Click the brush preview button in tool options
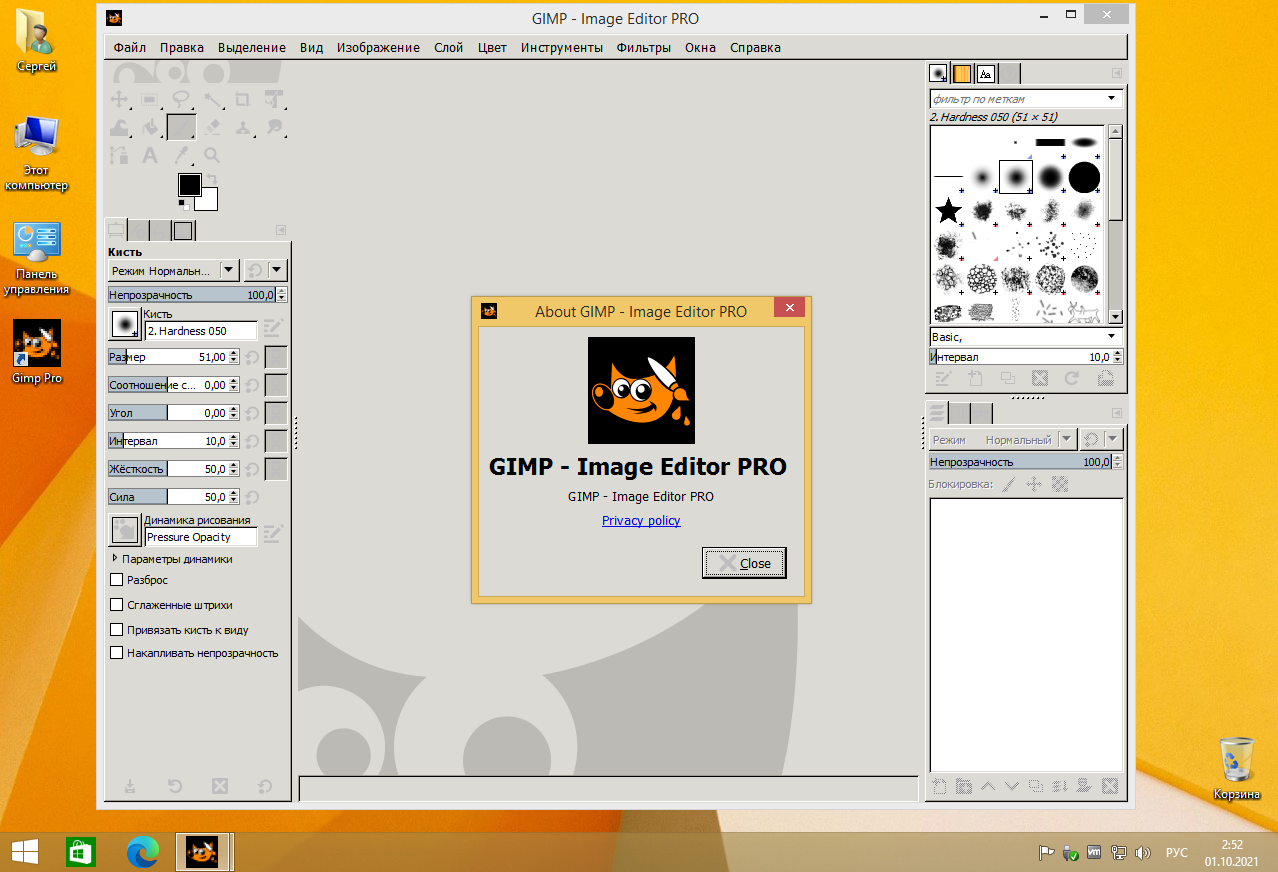 [x=125, y=324]
